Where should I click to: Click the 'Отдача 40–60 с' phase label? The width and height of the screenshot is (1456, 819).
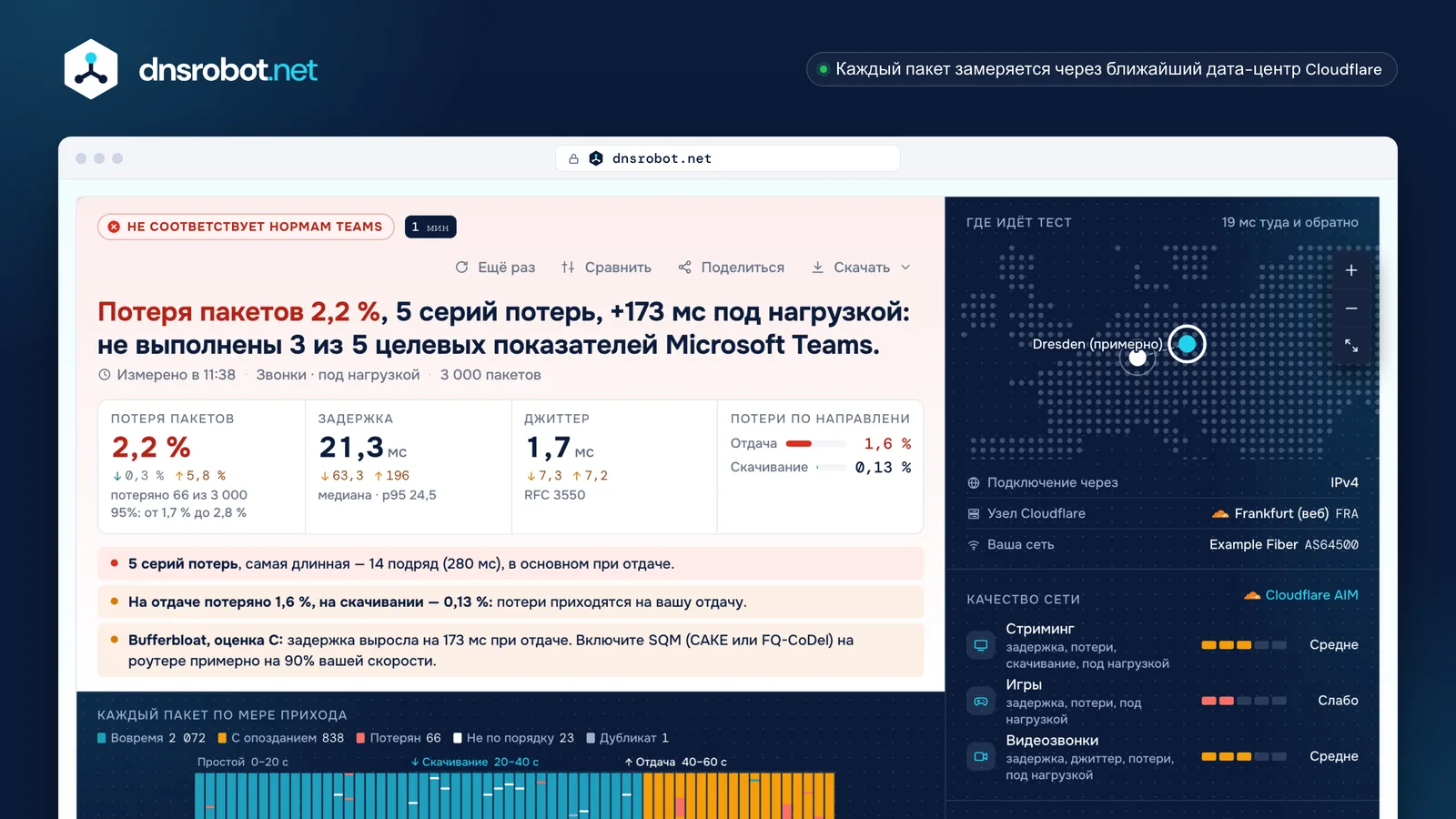tap(675, 763)
